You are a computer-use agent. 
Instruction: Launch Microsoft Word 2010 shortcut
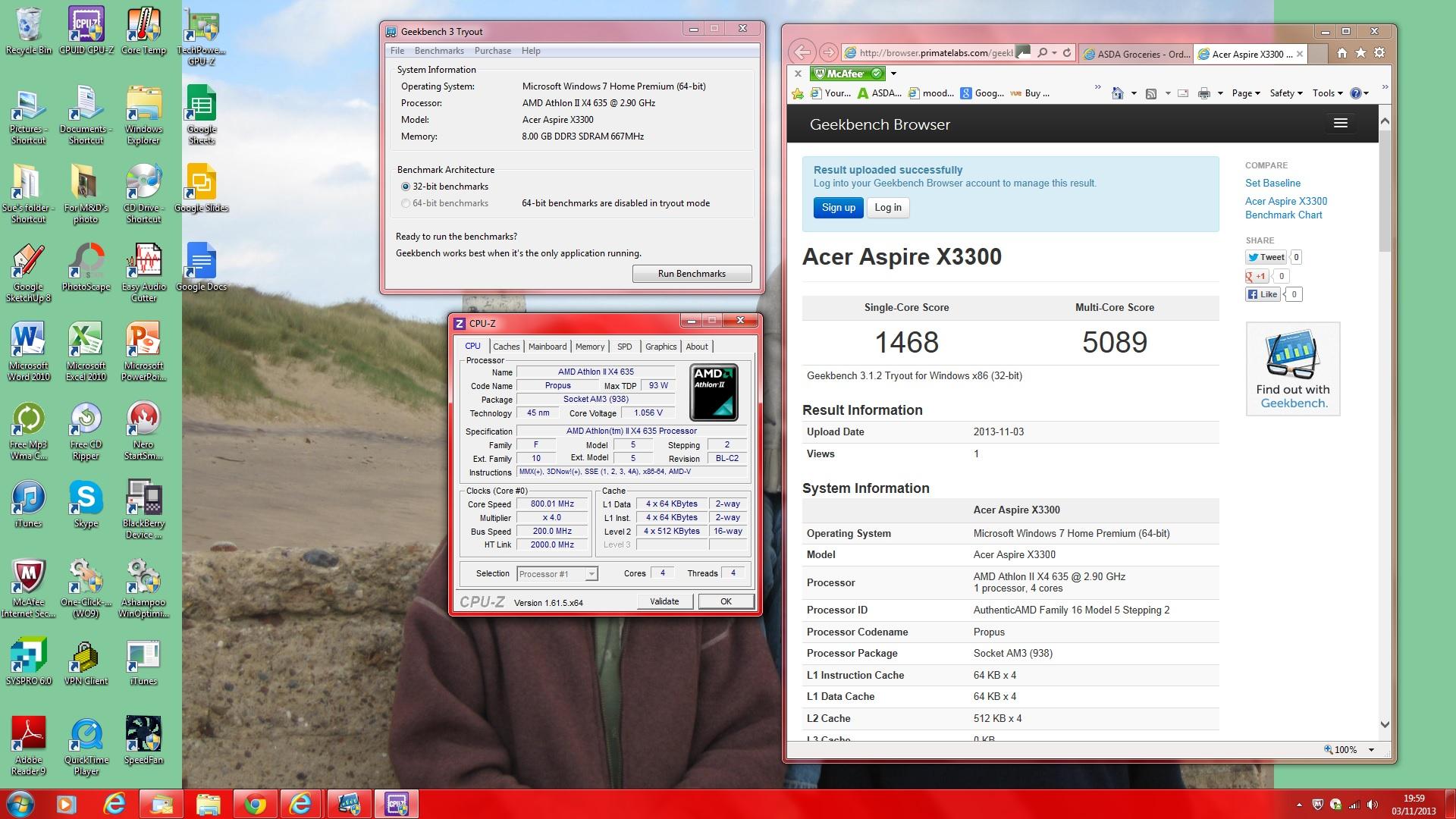(28, 351)
